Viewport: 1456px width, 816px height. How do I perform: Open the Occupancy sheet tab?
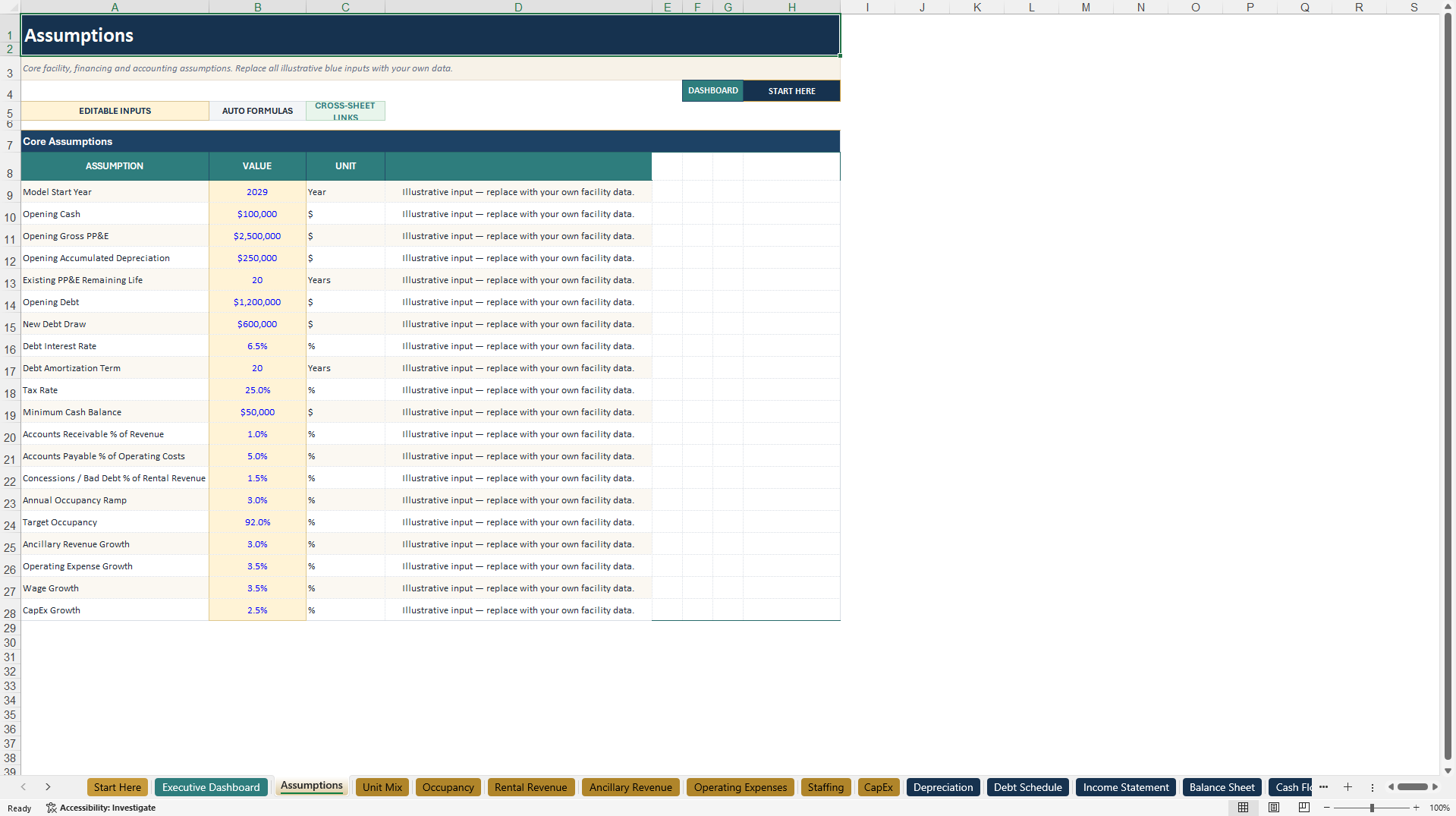tap(448, 787)
